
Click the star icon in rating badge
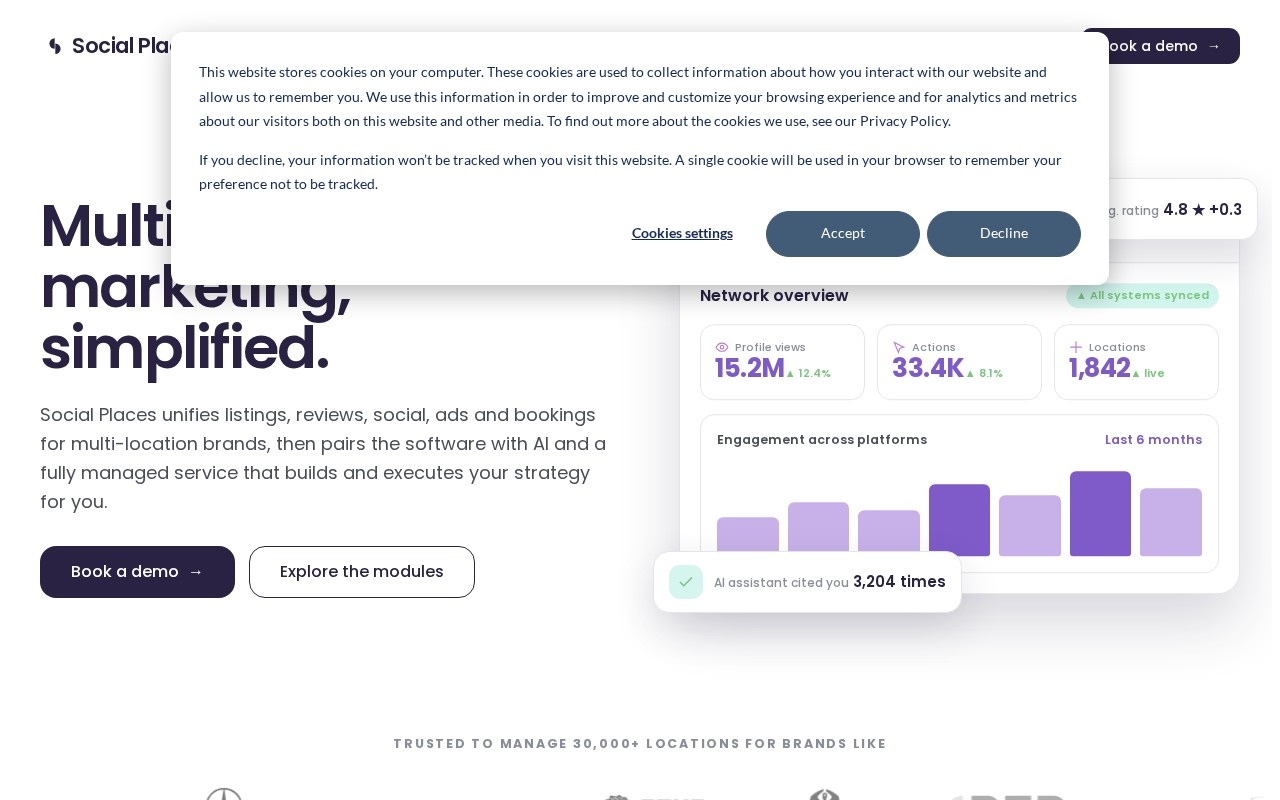click(x=1198, y=210)
